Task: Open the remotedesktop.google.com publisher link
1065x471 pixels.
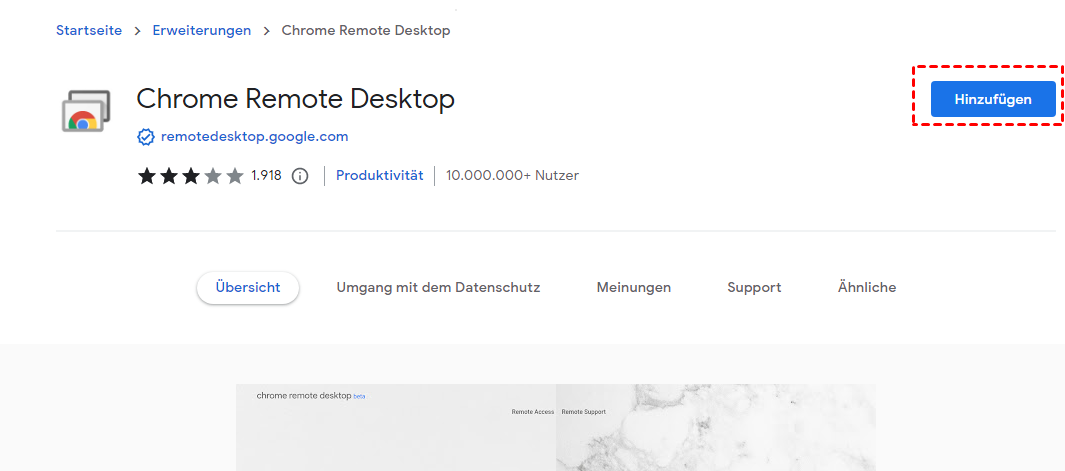Action: tap(254, 137)
